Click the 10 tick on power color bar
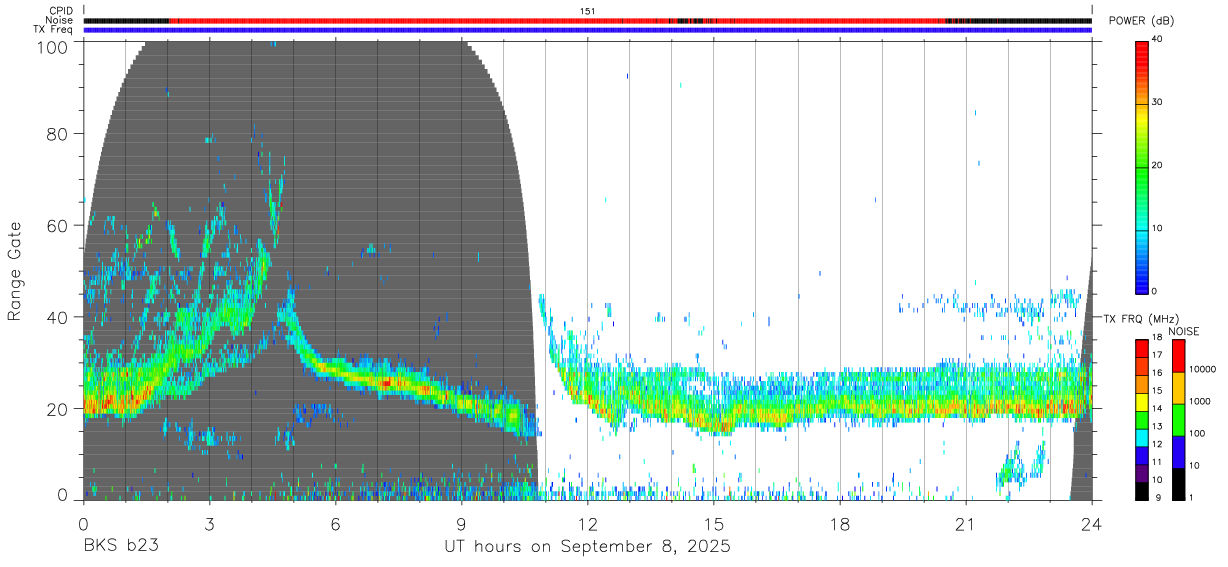This screenshot has width=1228, height=567. pyautogui.click(x=1157, y=229)
